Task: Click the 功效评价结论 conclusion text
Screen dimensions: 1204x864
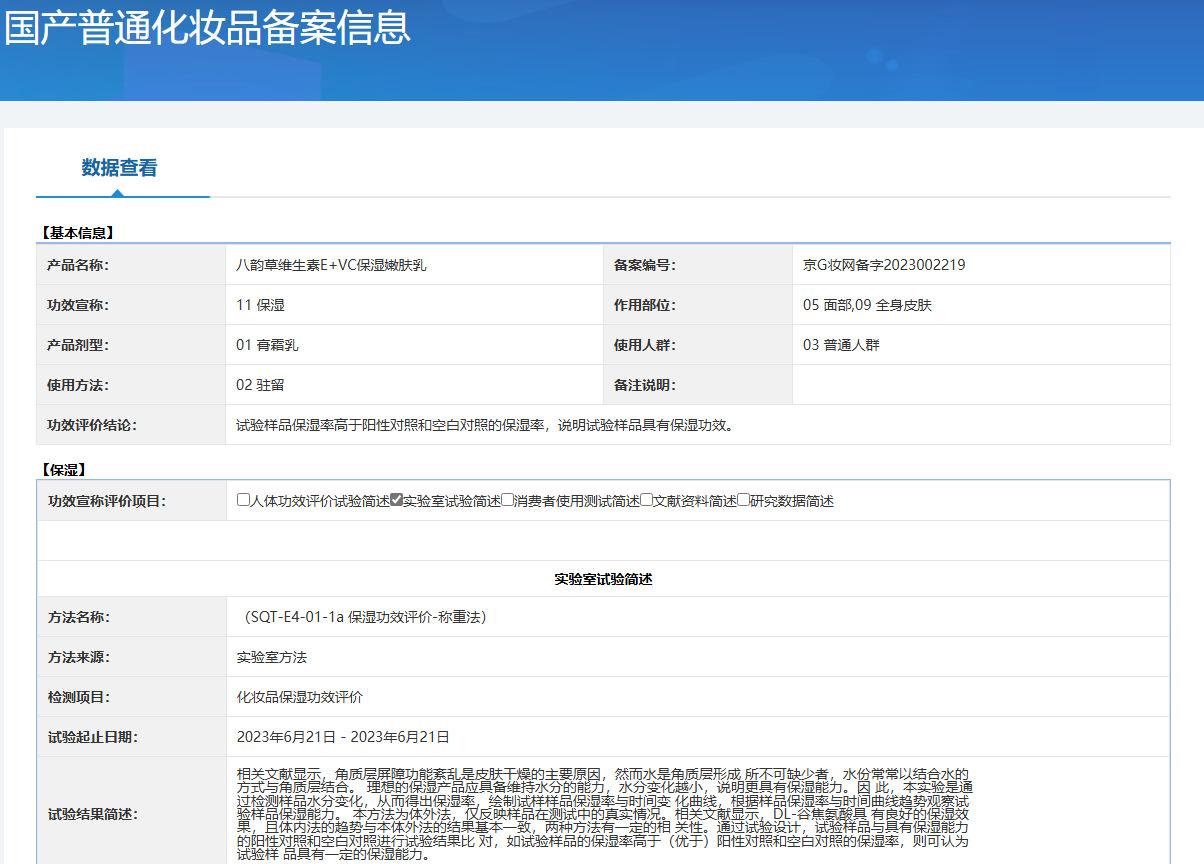Action: pos(486,425)
